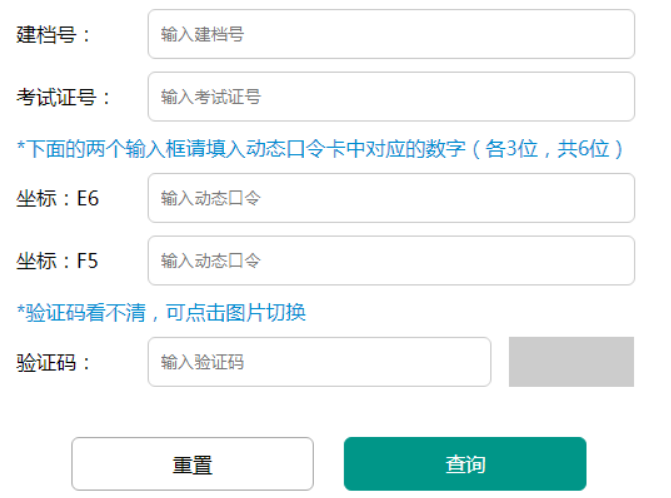Viewport: 671px width, 498px height.
Task: Click the 考试证号 label text
Action: [64, 97]
